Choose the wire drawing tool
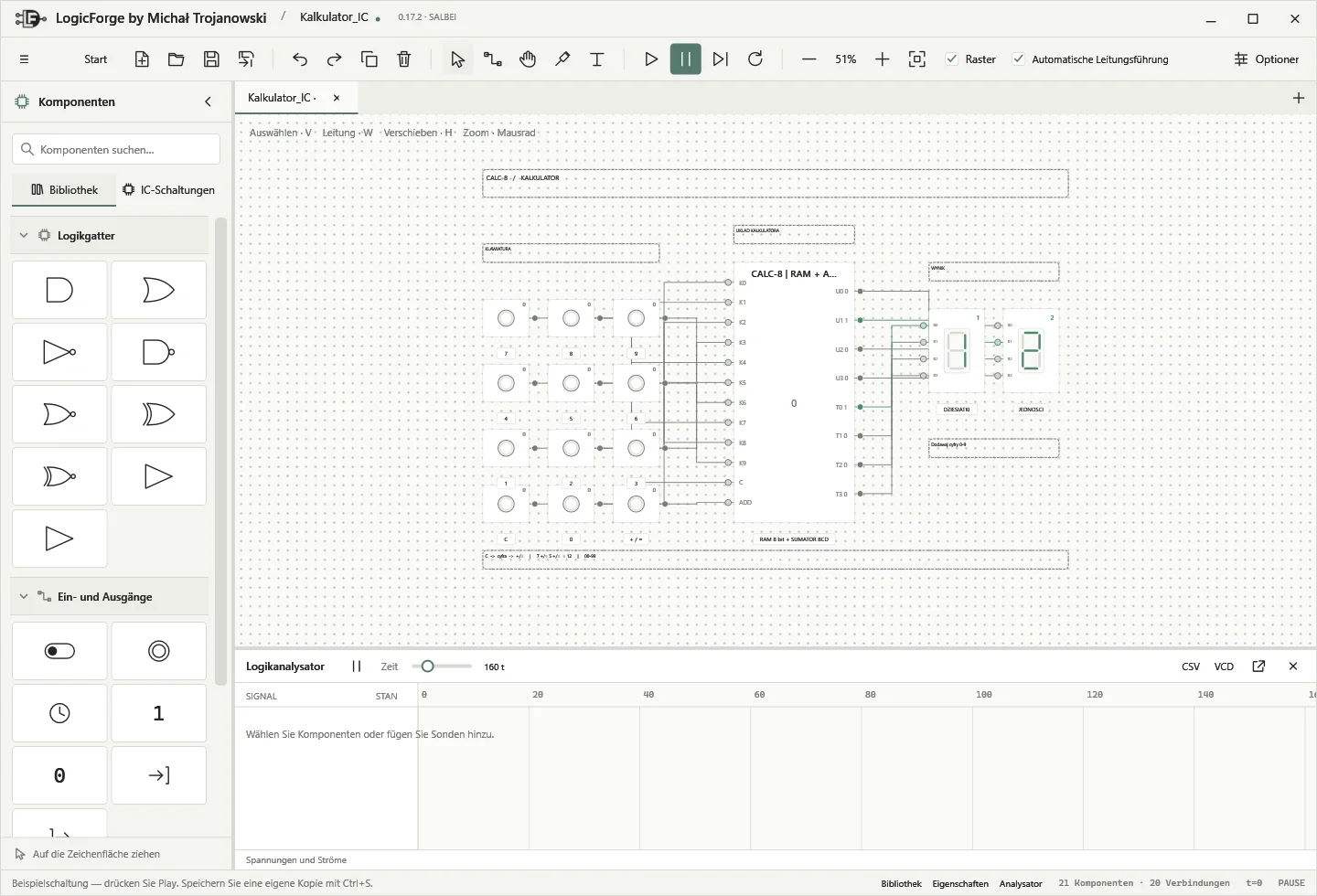The width and height of the screenshot is (1317, 896). click(x=493, y=59)
